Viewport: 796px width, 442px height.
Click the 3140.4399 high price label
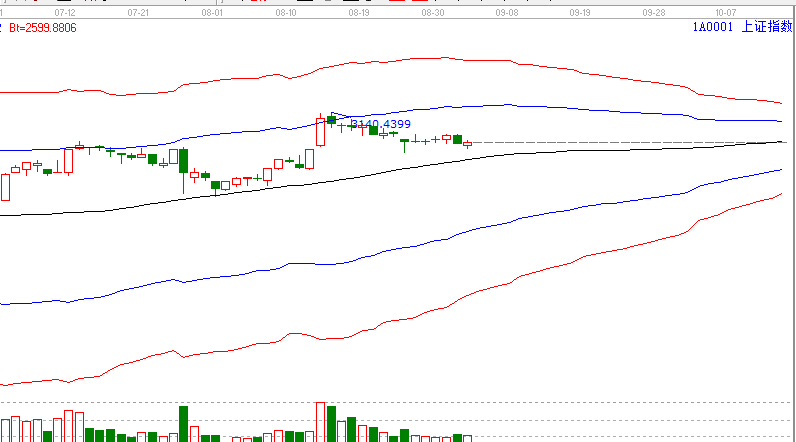pos(380,124)
